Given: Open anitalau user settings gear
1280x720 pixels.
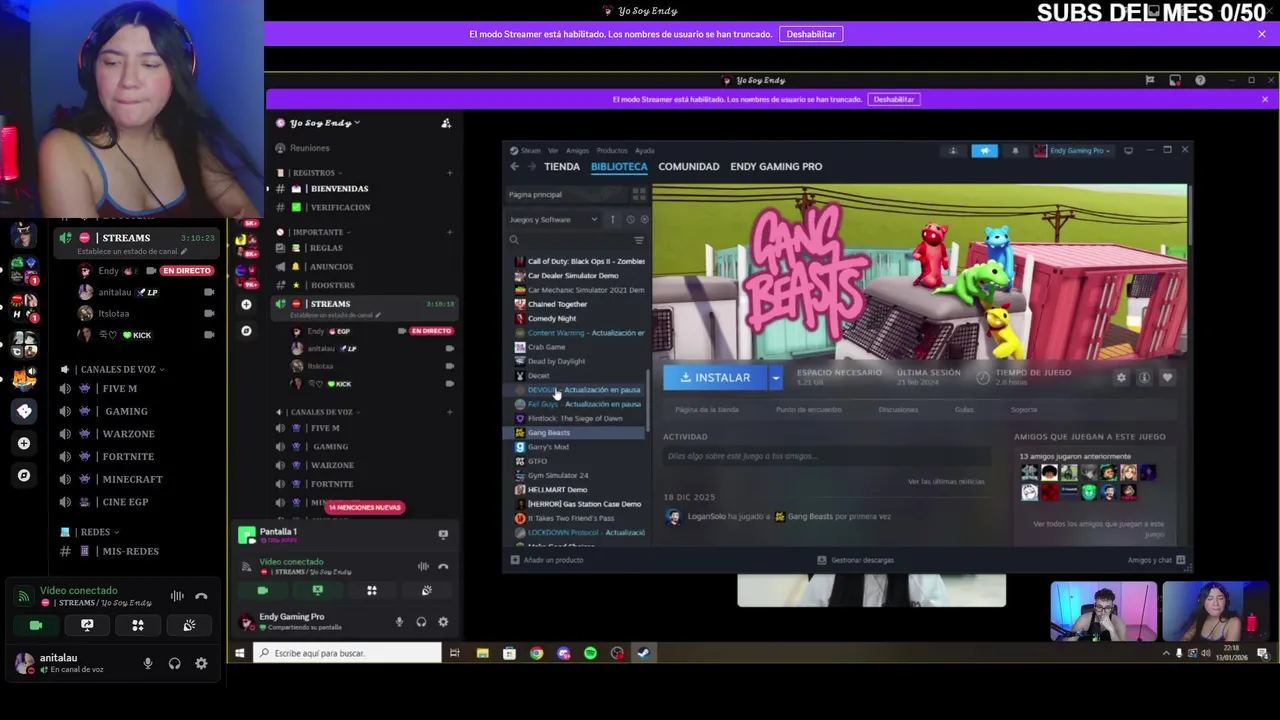Looking at the screenshot, I should (x=201, y=664).
